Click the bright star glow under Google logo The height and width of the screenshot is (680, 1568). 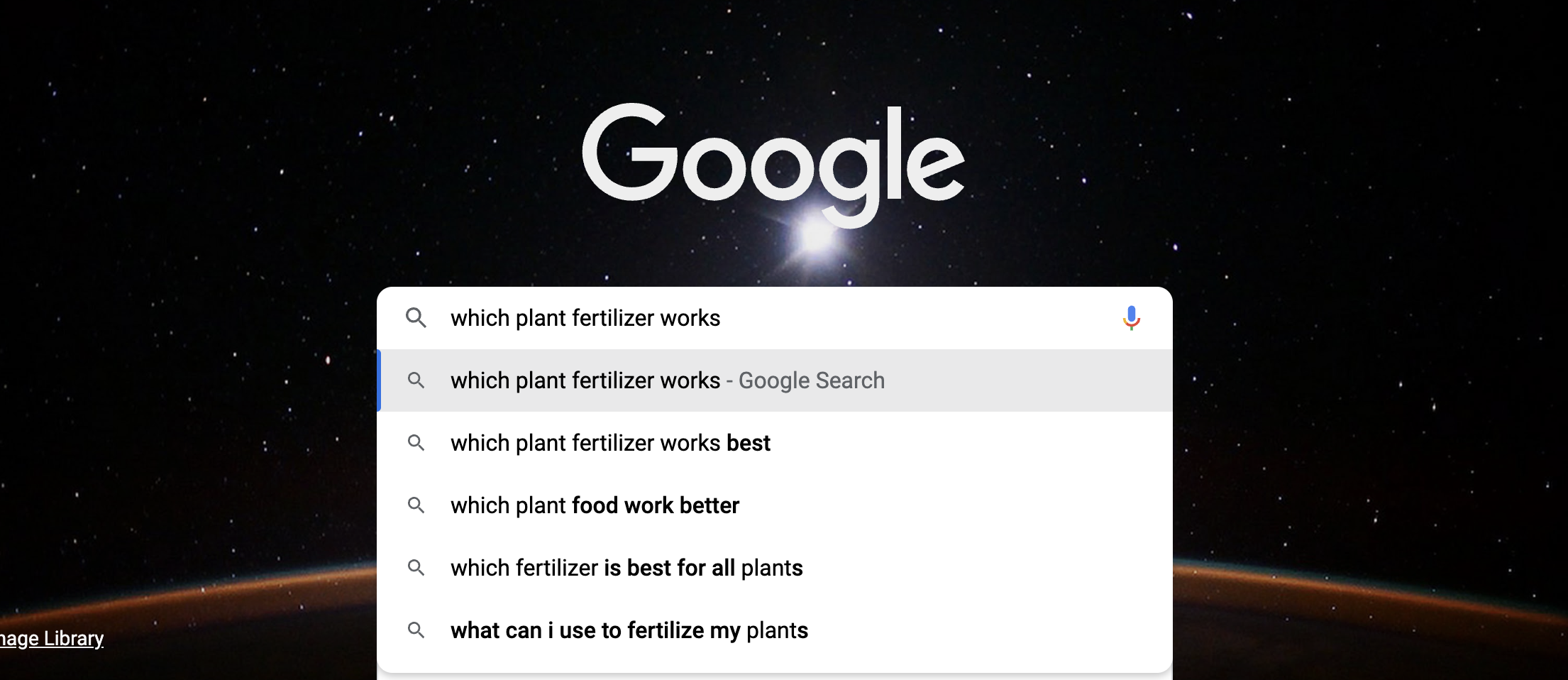(816, 236)
